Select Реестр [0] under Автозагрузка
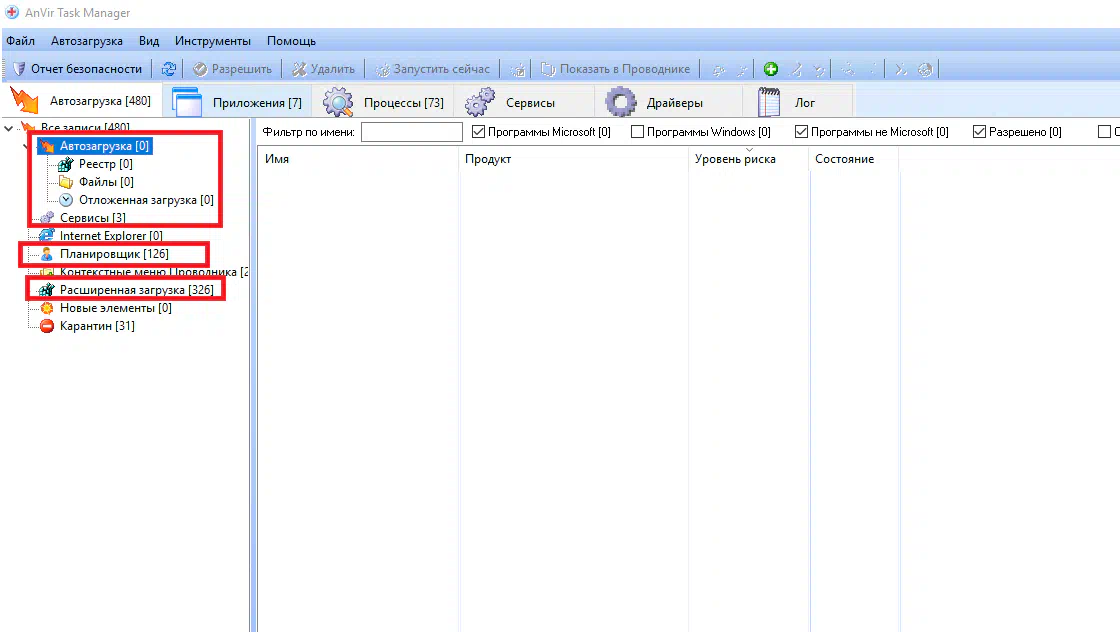 (105, 164)
